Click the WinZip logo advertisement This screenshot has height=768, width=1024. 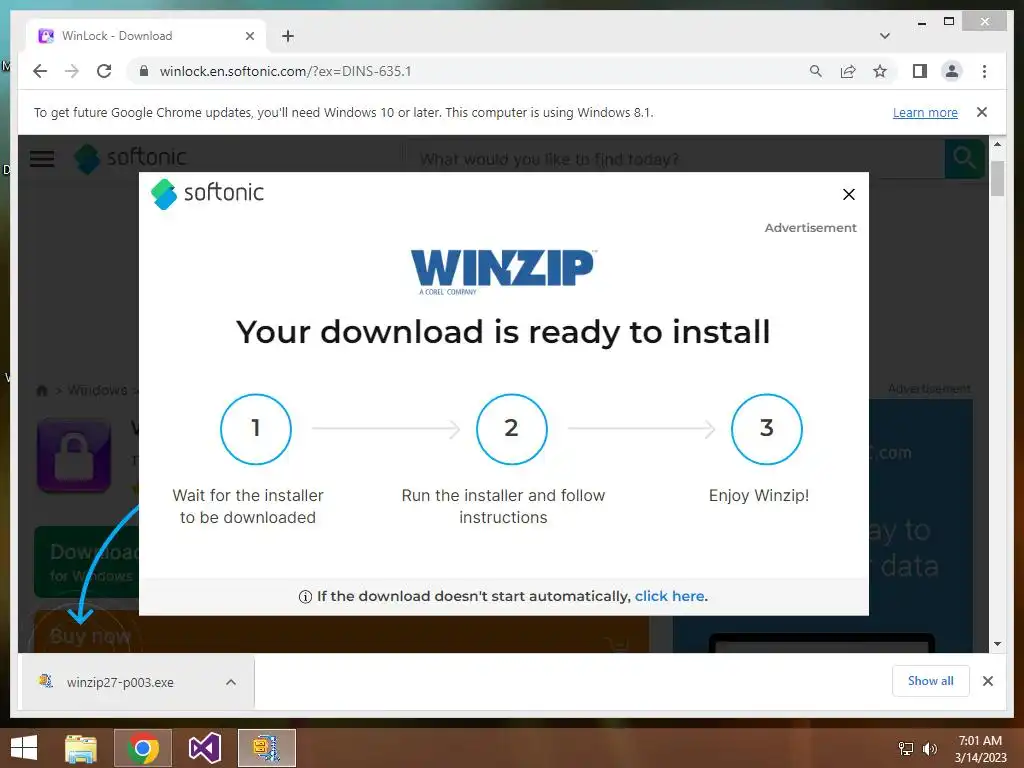tap(503, 272)
